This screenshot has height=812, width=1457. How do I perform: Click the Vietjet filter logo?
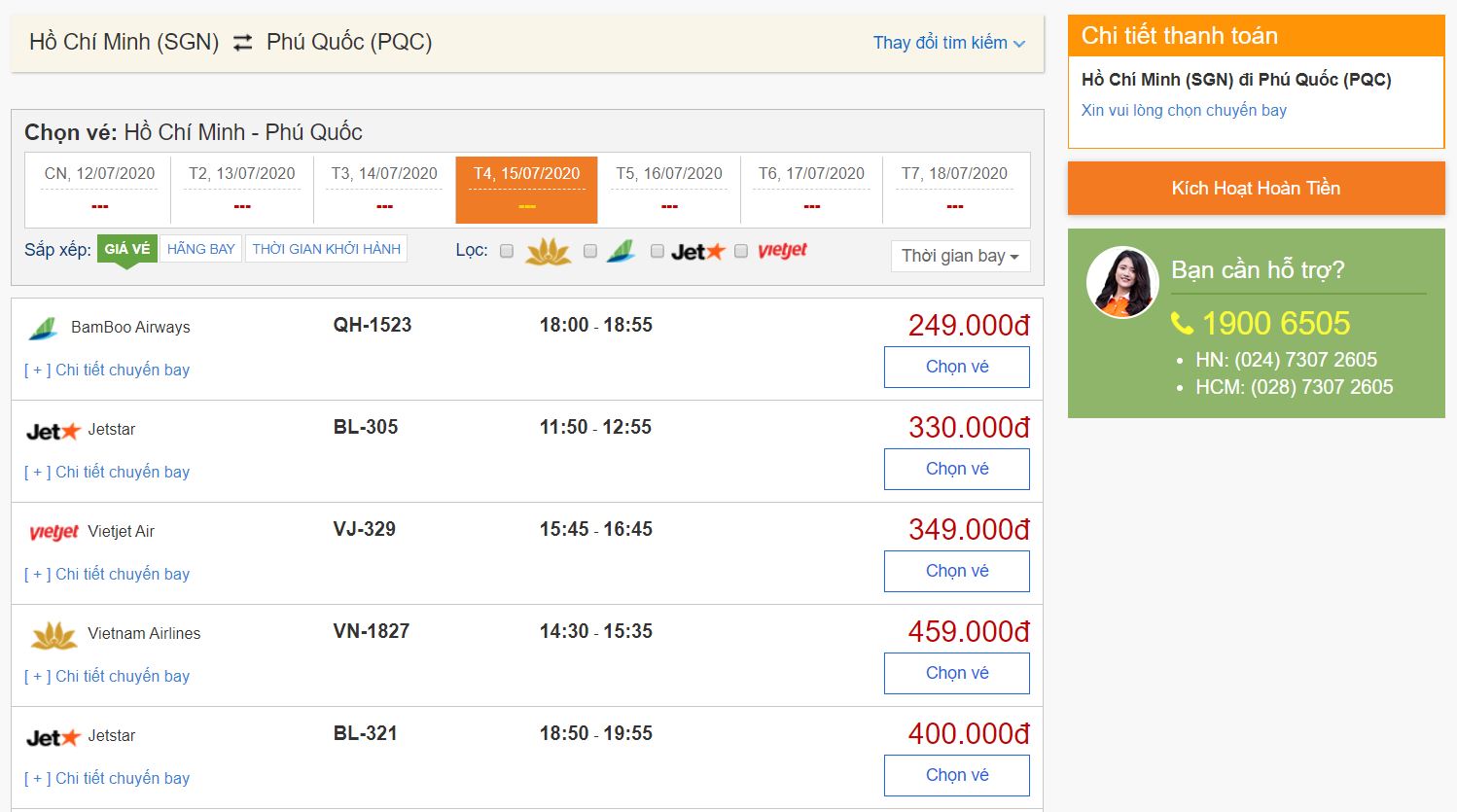pyautogui.click(x=783, y=251)
